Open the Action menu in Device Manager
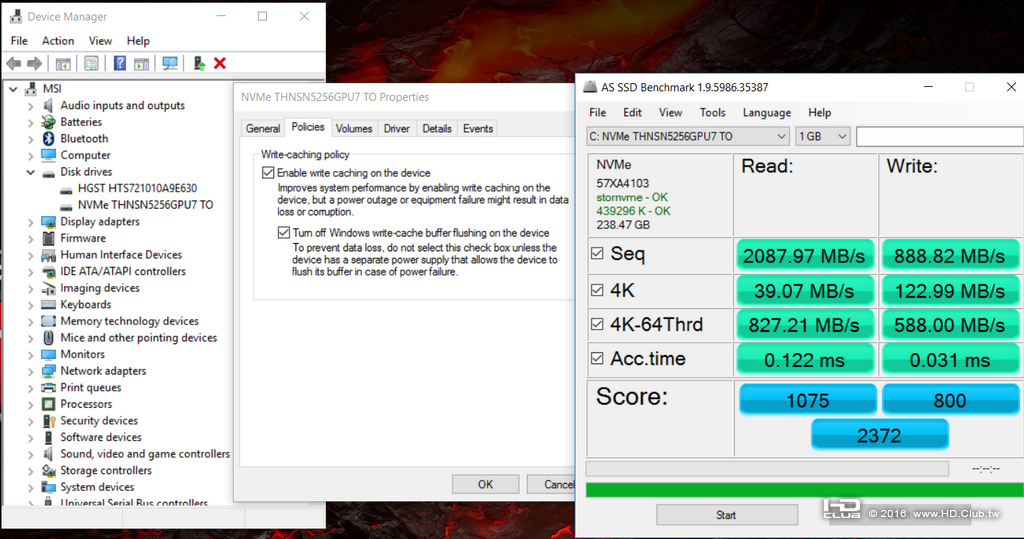This screenshot has height=539, width=1024. click(x=58, y=41)
